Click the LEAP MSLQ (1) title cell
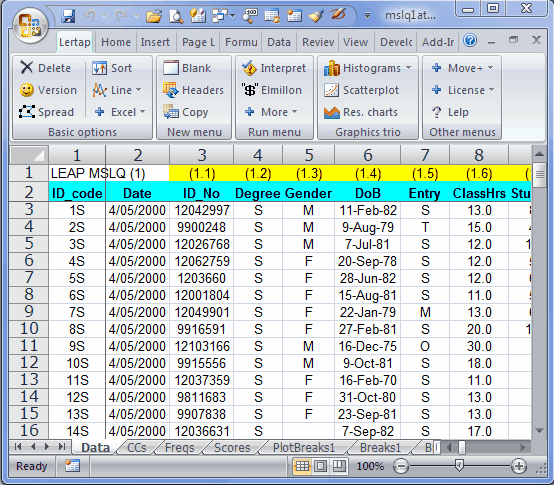554x485 pixels. tap(98, 173)
